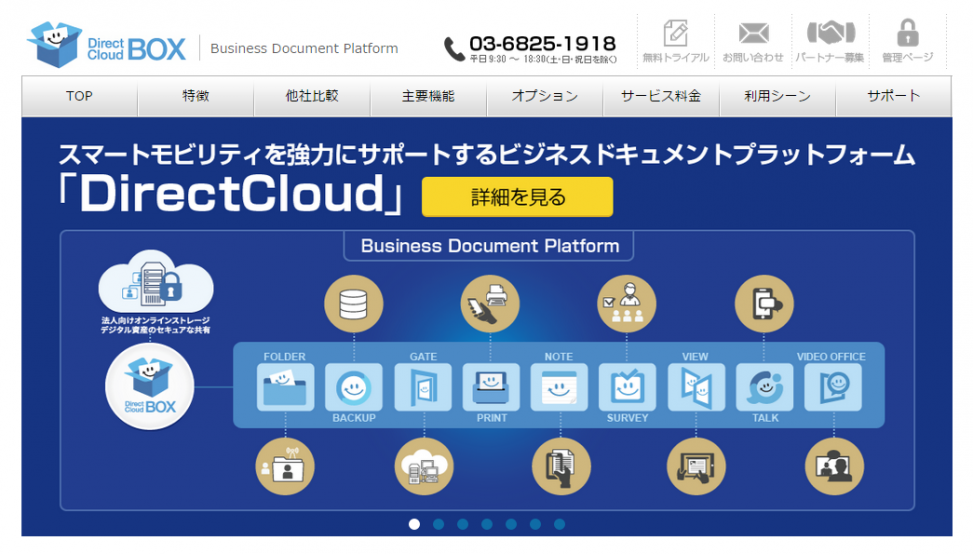Viewport: 973px width, 554px height.
Task: Jump to the fifth carousel slide dot
Action: tap(511, 524)
